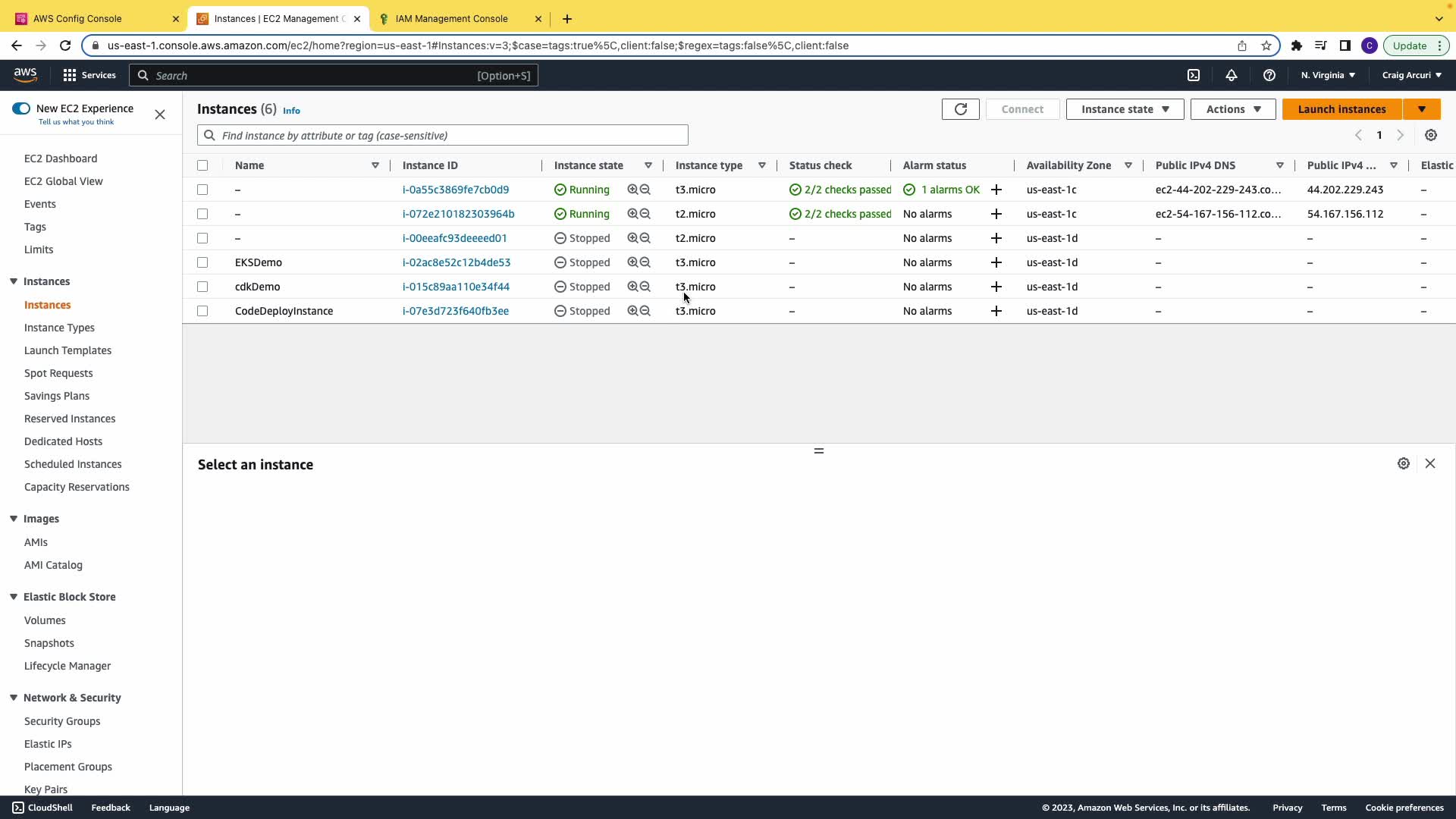Click the refresh instances icon button

[x=960, y=109]
